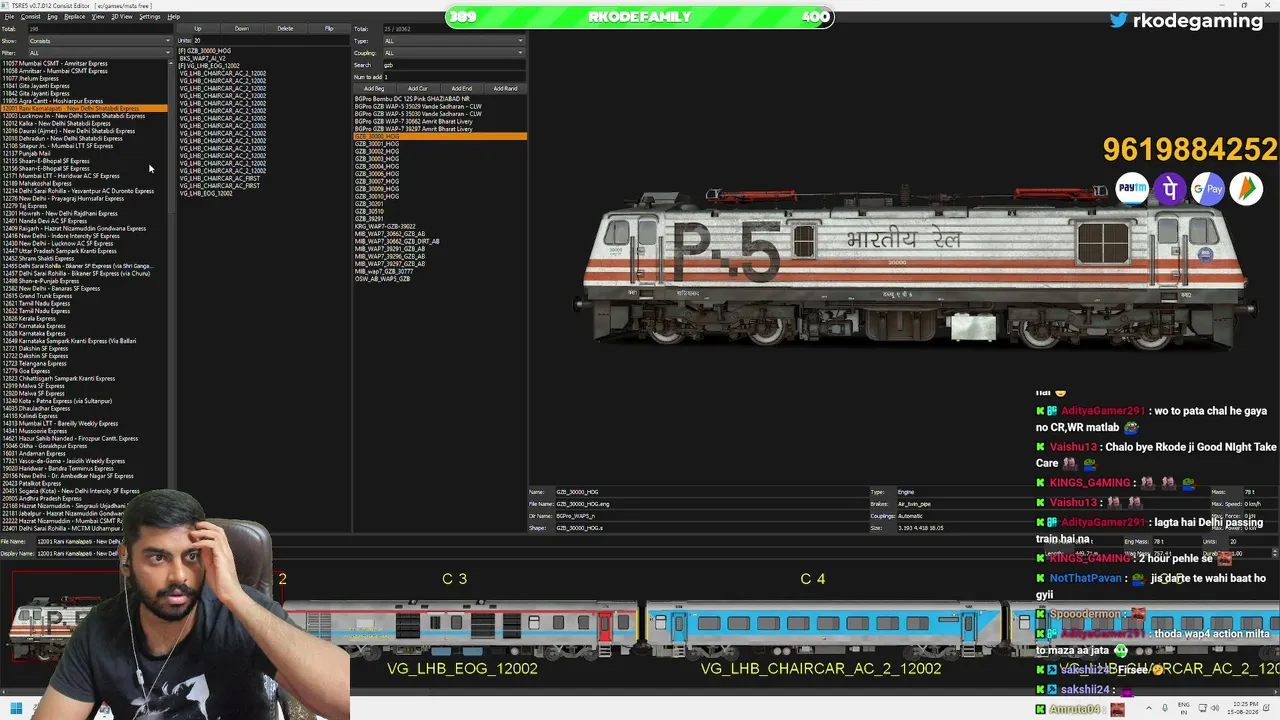1280x720 pixels.
Task: Click the Google Pay icon
Action: [x=1208, y=188]
